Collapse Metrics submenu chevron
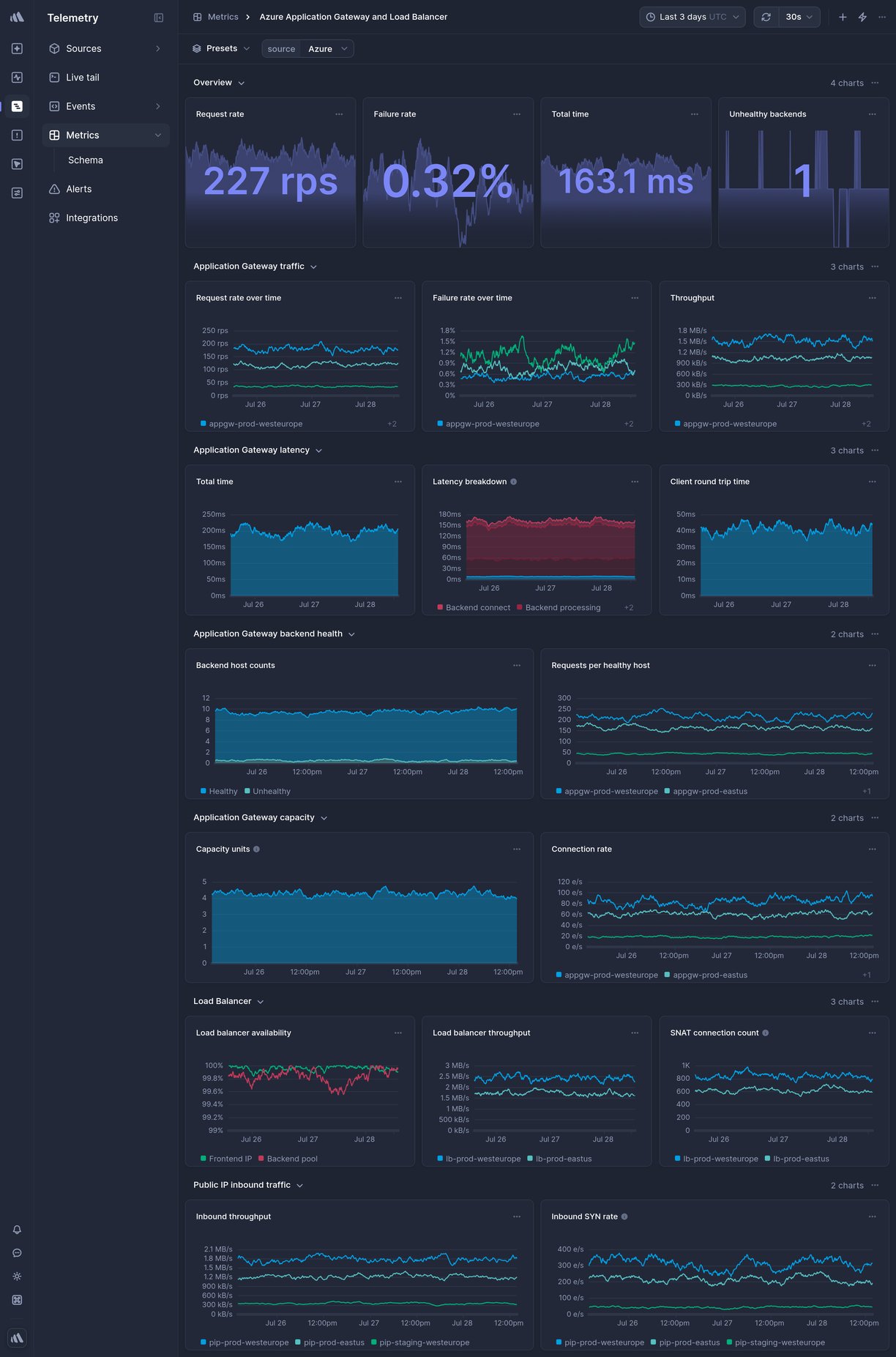The height and width of the screenshot is (1357, 896). click(x=158, y=135)
